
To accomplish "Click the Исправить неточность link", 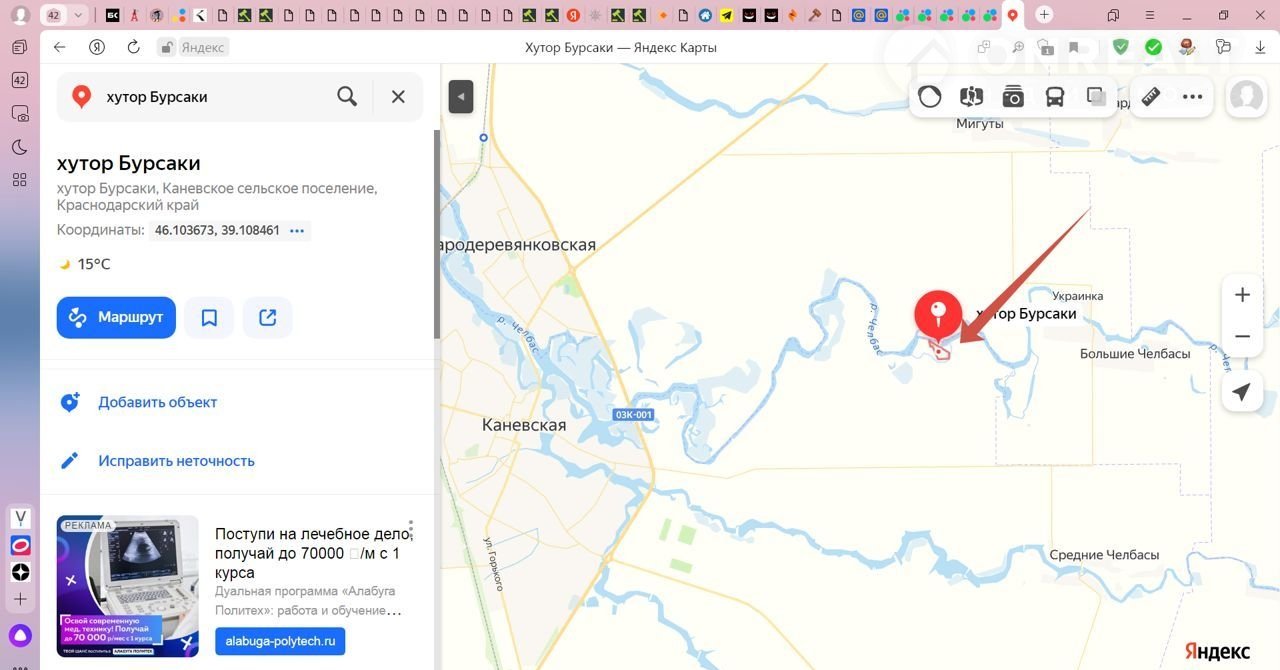I will [176, 461].
